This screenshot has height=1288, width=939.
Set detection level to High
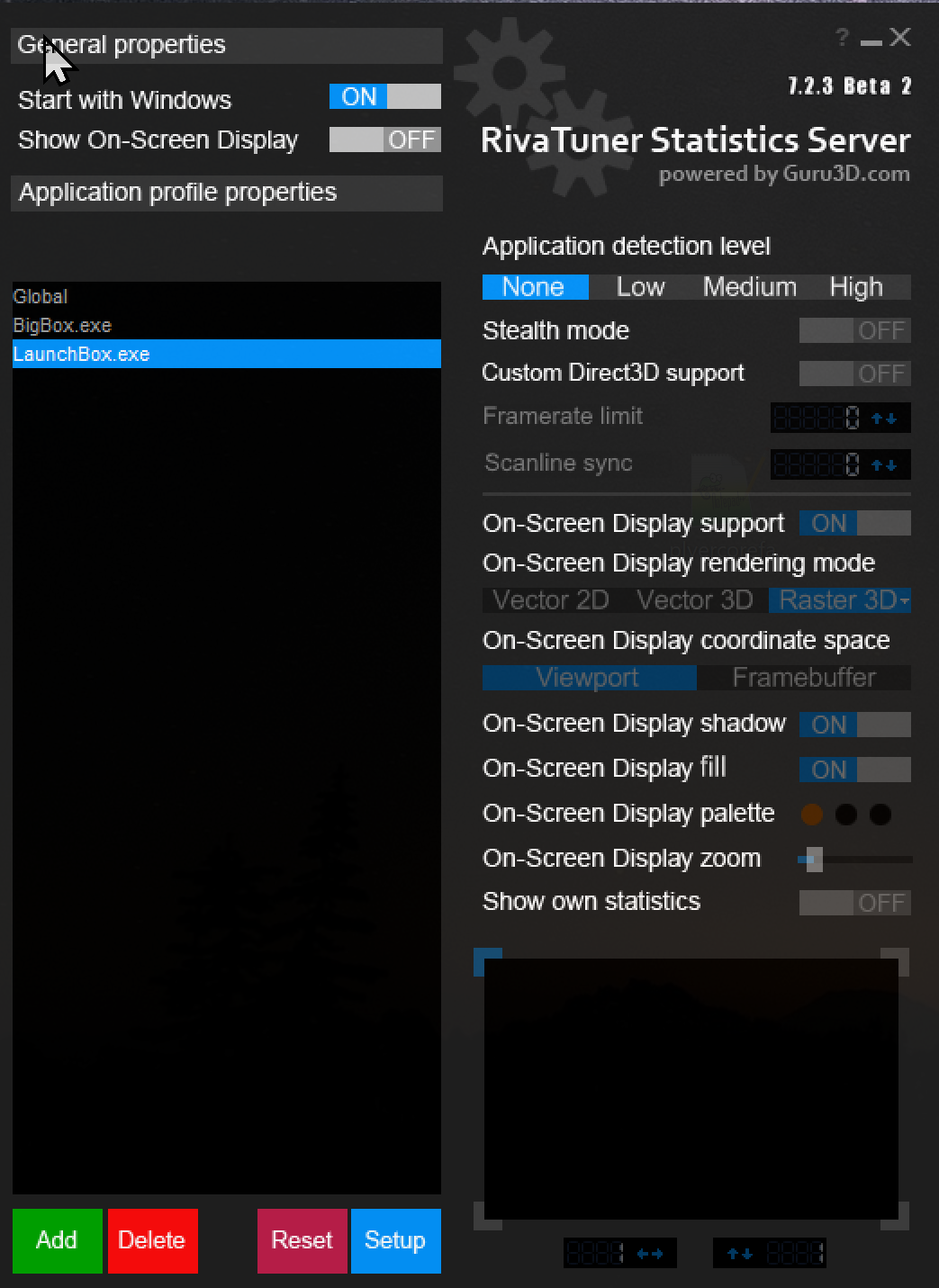coord(856,287)
